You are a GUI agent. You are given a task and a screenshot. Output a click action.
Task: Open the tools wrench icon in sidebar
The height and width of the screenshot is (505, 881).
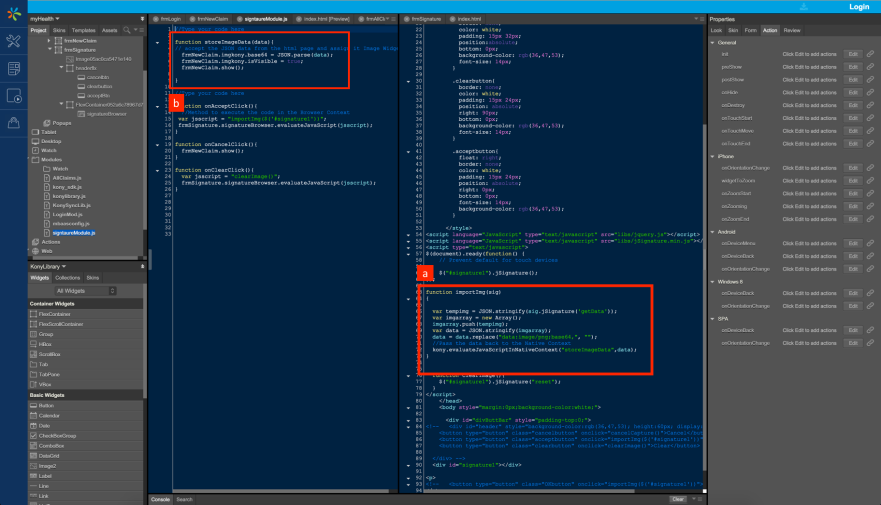(x=13, y=41)
